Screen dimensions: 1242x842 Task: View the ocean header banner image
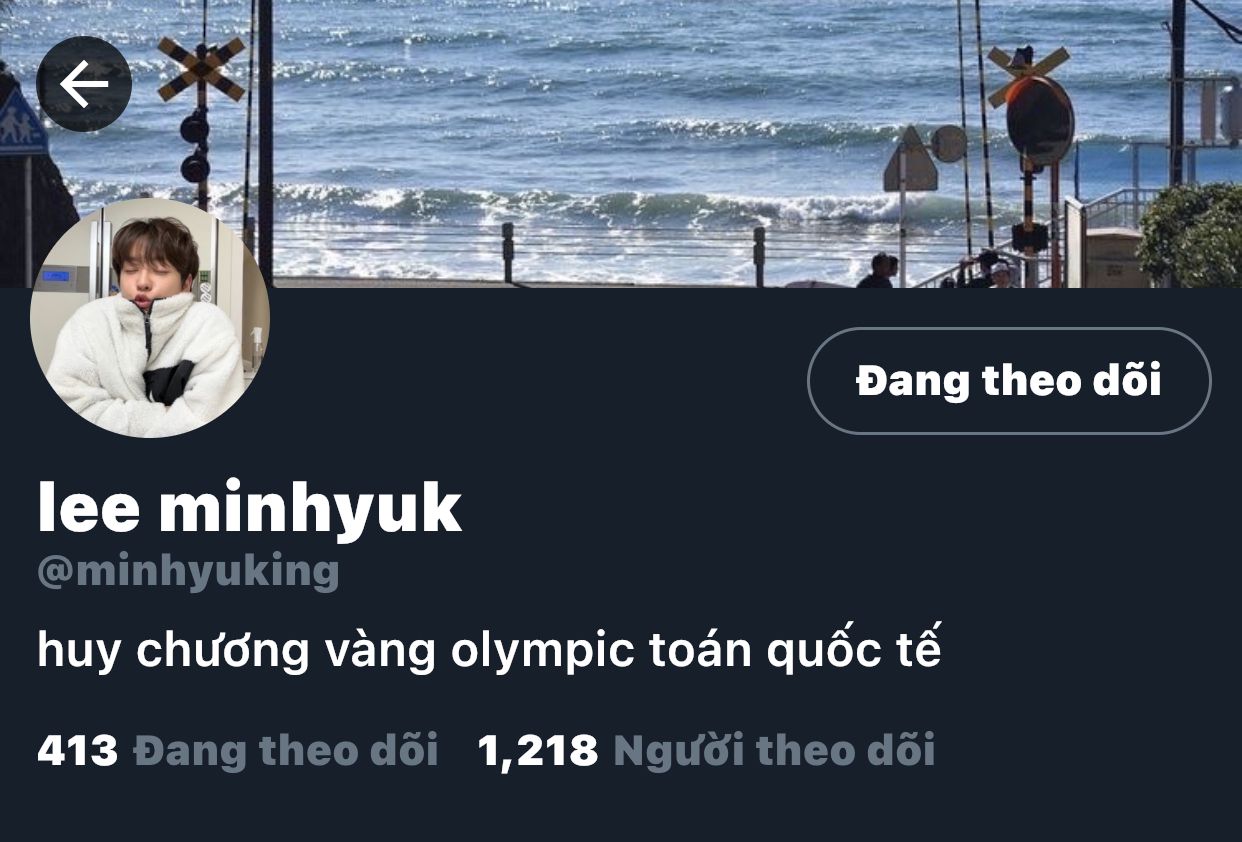[621, 144]
